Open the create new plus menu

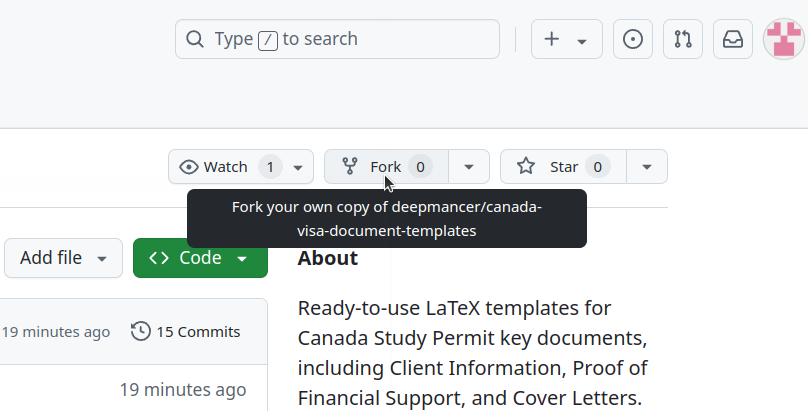567,39
